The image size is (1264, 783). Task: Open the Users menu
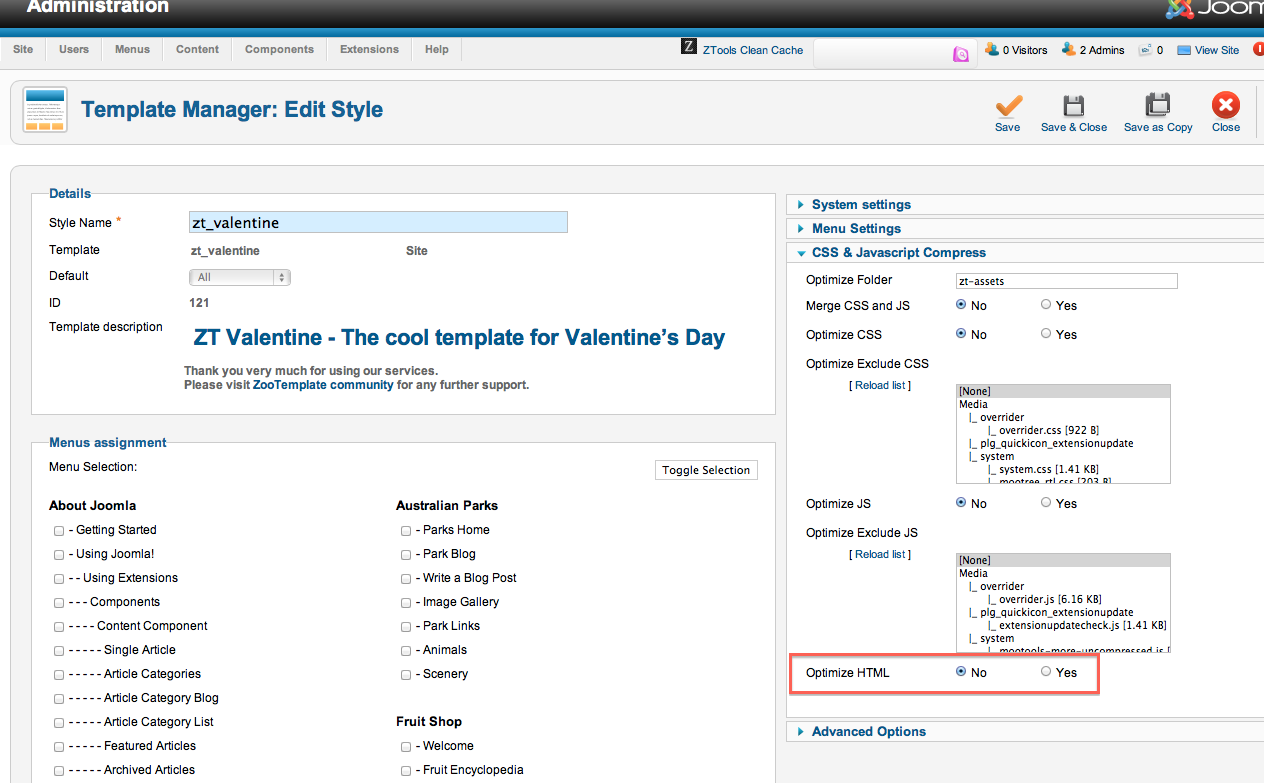pyautogui.click(x=74, y=49)
